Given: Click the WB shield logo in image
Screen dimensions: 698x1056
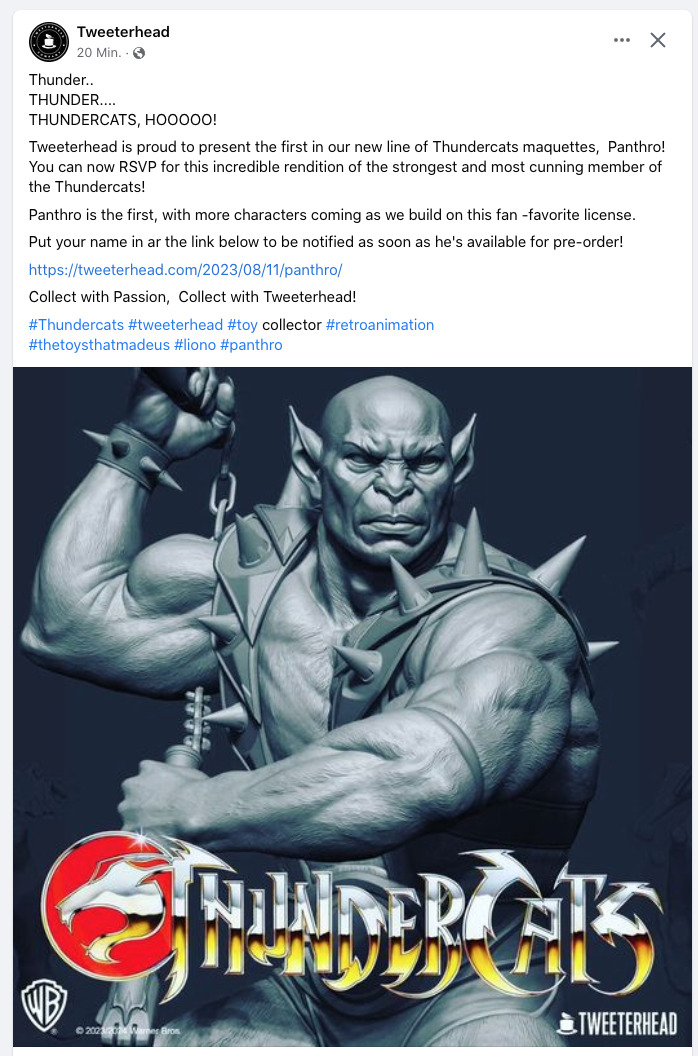Looking at the screenshot, I should tap(44, 1005).
